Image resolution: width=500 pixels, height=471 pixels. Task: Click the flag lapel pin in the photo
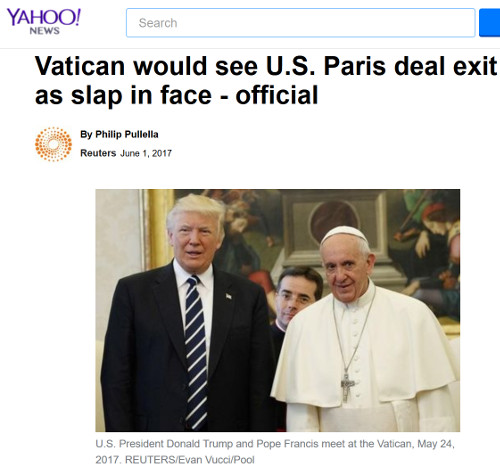tap(228, 296)
